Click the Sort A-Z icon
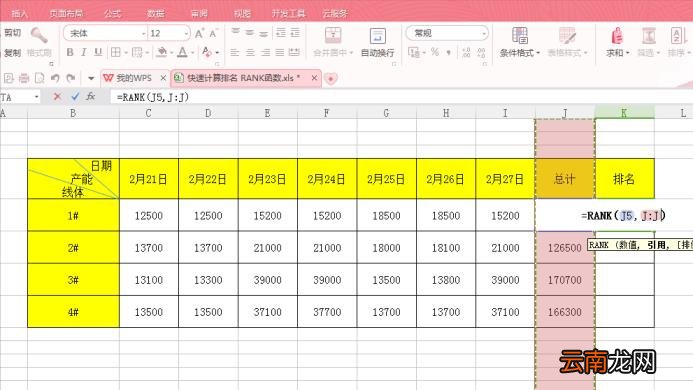 click(677, 35)
